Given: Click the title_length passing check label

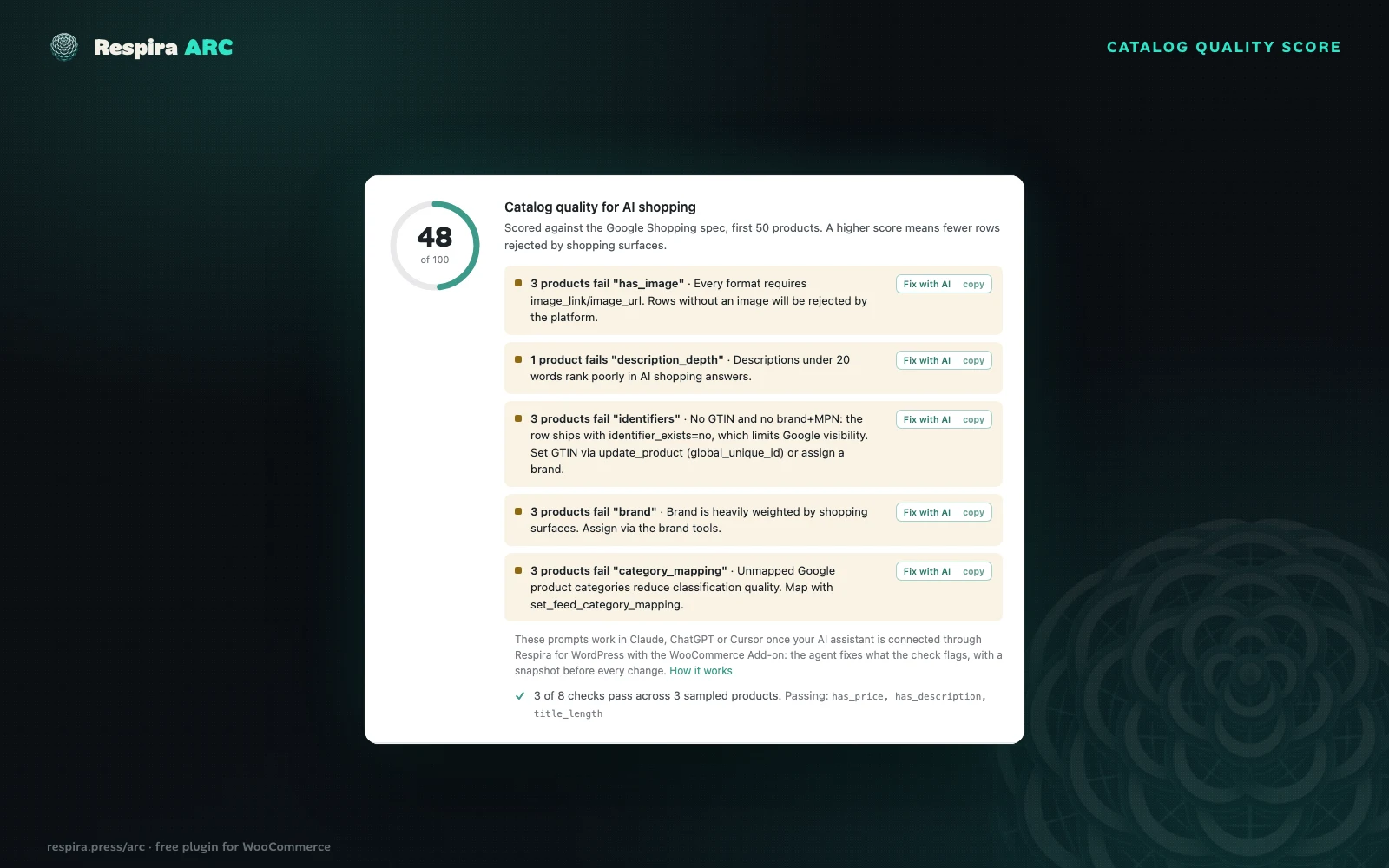Looking at the screenshot, I should (568, 713).
